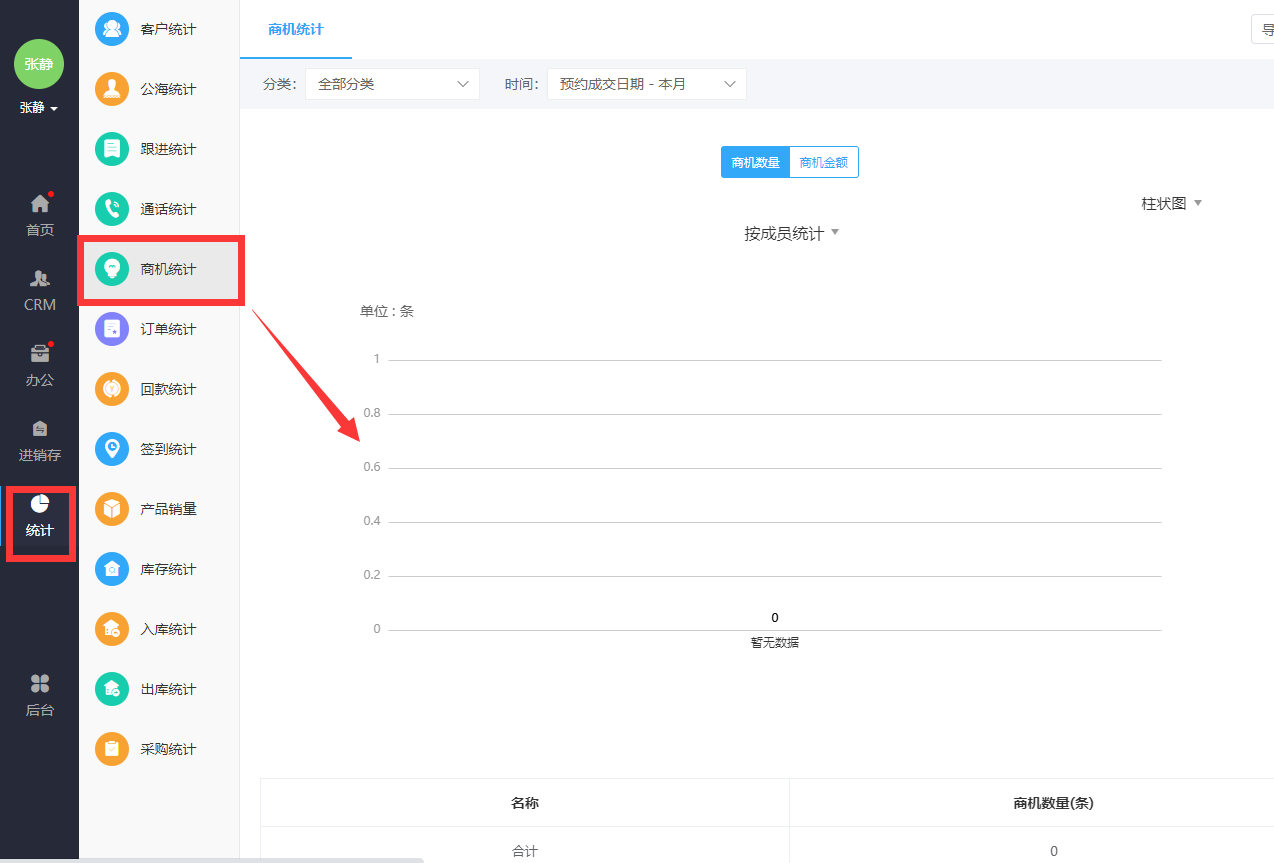The width and height of the screenshot is (1274, 863).
Task: Select the 商机统计 tab
Action: pos(296,30)
